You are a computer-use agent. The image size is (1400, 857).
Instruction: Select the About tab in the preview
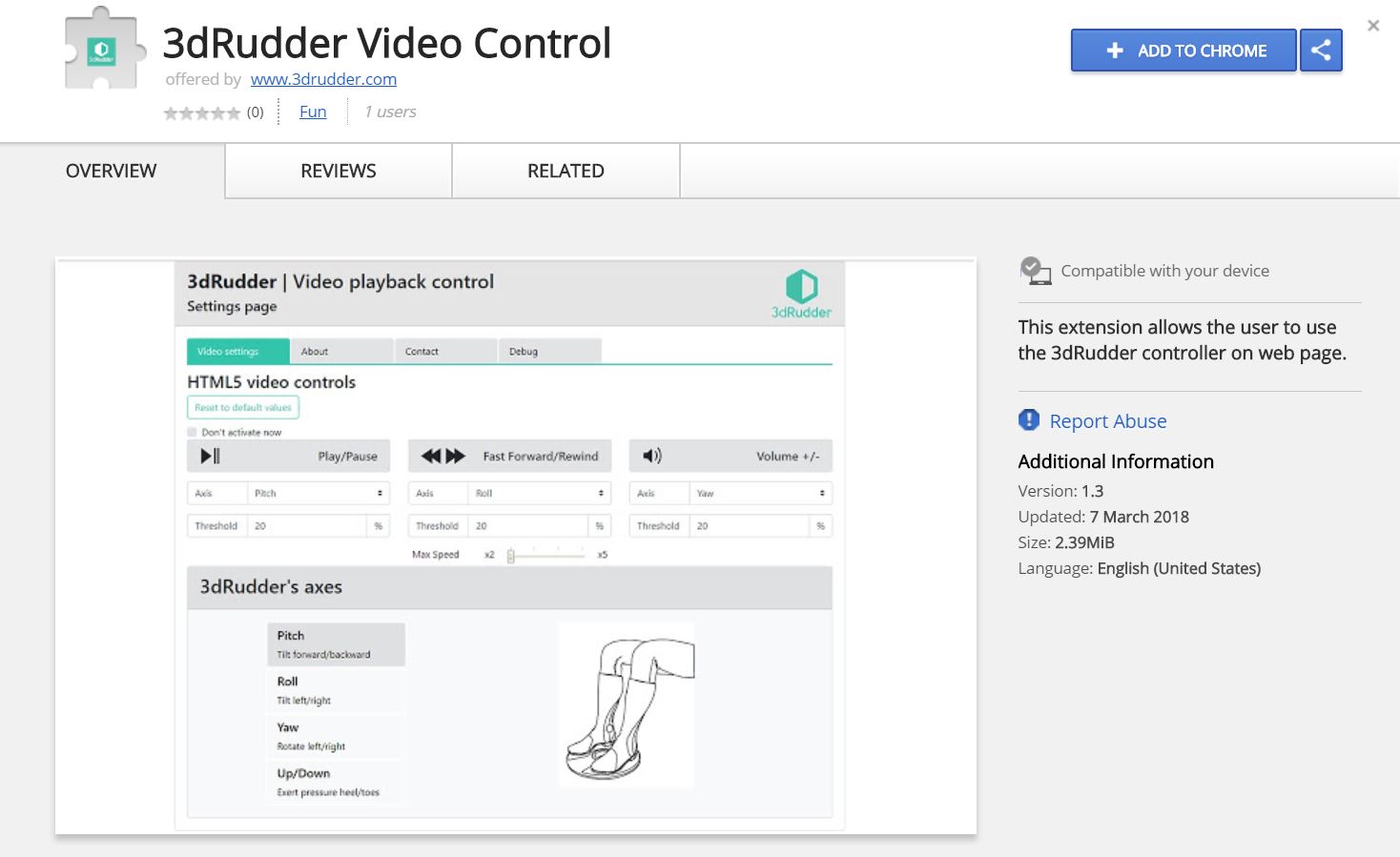point(341,351)
